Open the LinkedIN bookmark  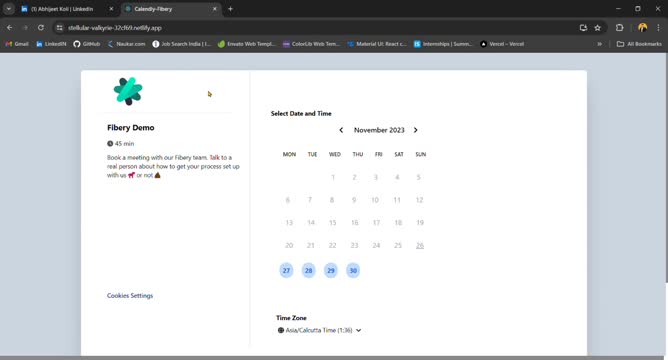tap(51, 44)
